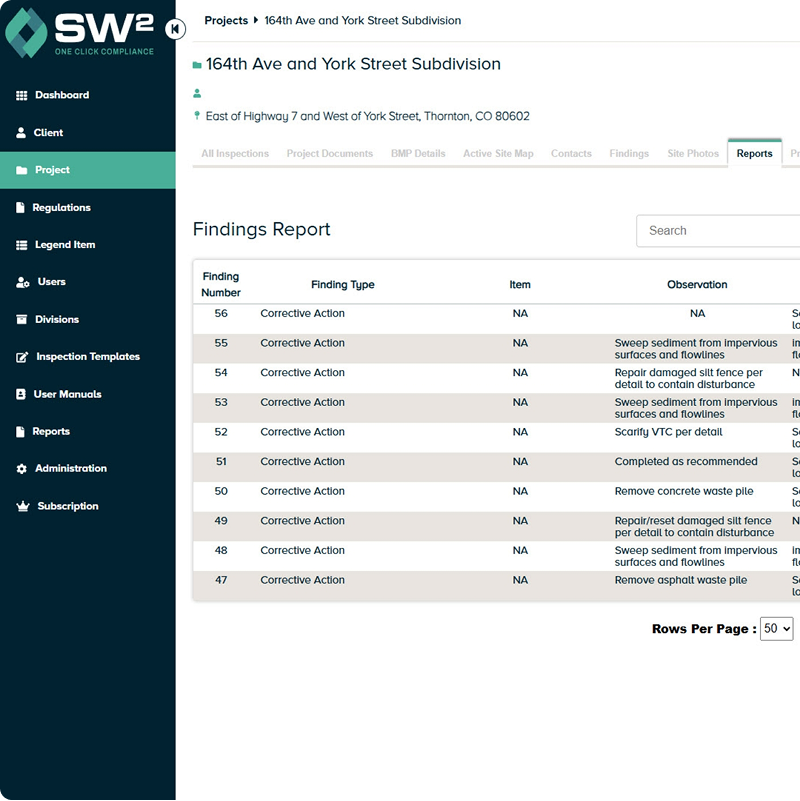The width and height of the screenshot is (800, 801).
Task: Open the Active Site Map tab
Action: pyautogui.click(x=498, y=154)
